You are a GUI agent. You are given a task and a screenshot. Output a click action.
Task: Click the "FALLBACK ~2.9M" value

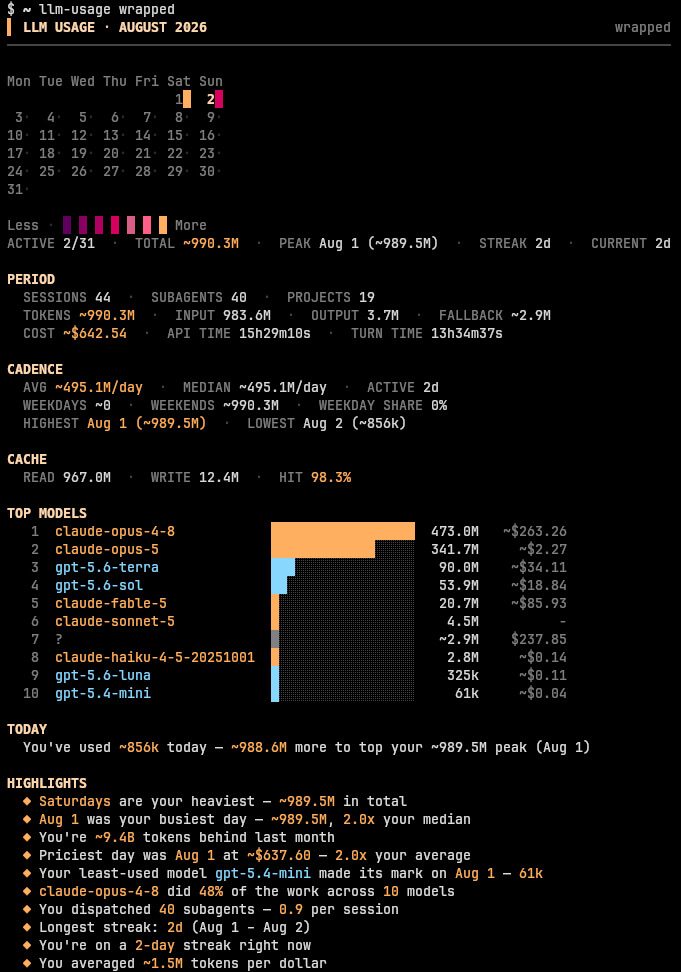click(x=495, y=315)
